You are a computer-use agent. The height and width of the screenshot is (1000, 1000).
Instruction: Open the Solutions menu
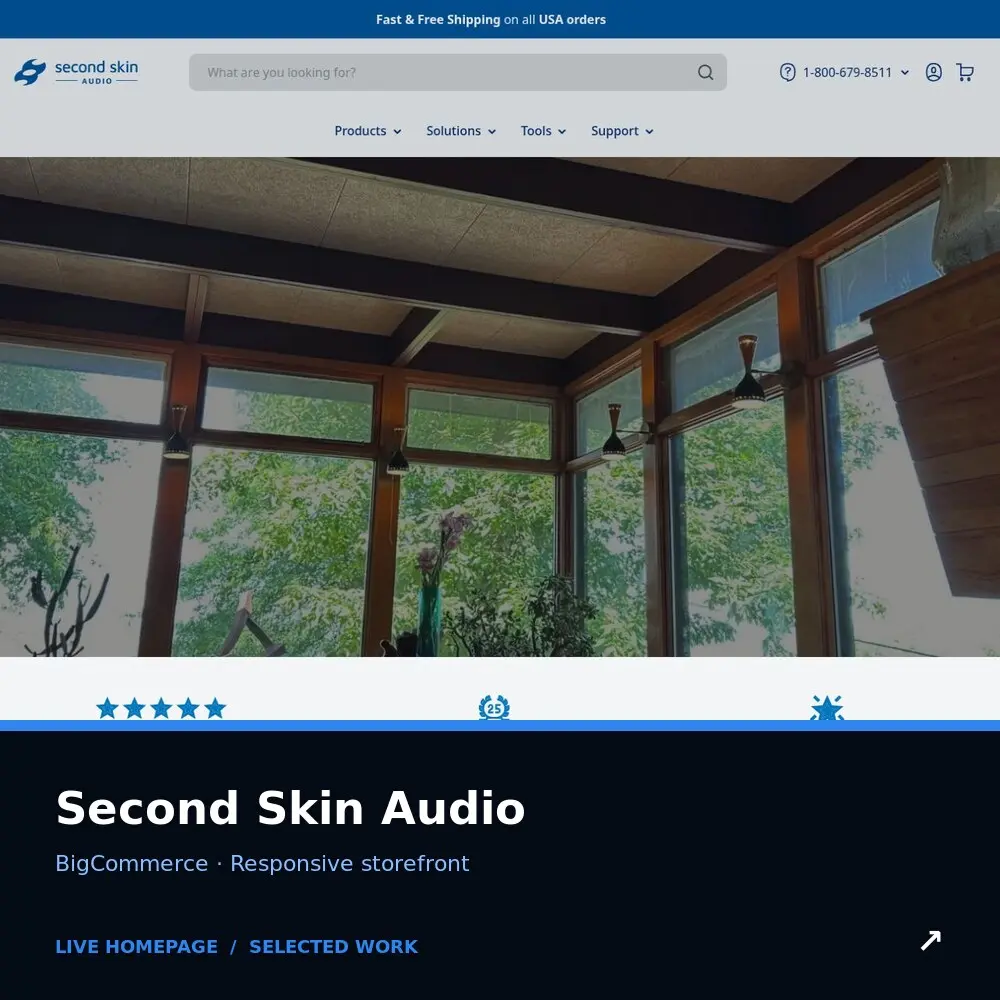pyautogui.click(x=461, y=131)
